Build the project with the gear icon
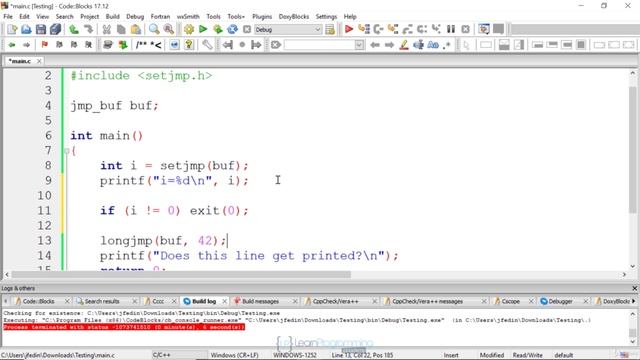 point(189,29)
